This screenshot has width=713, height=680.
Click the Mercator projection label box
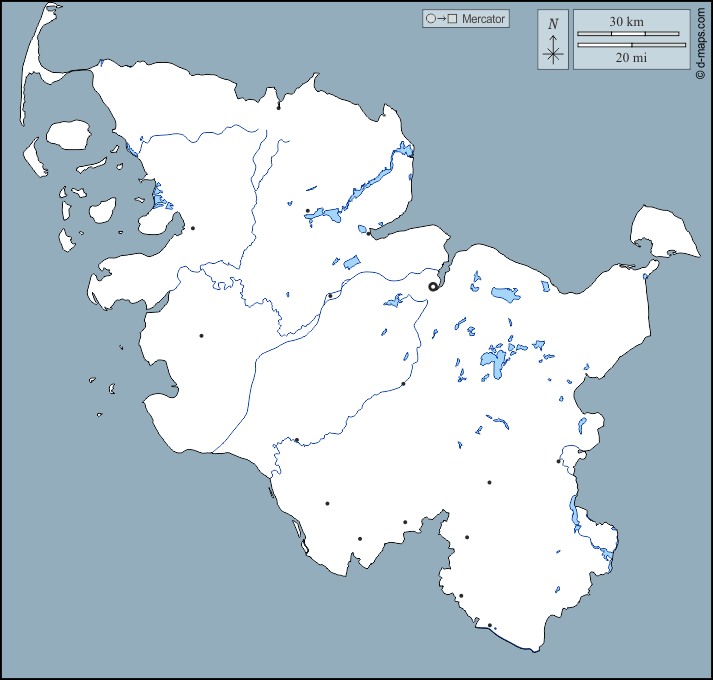pyautogui.click(x=466, y=19)
